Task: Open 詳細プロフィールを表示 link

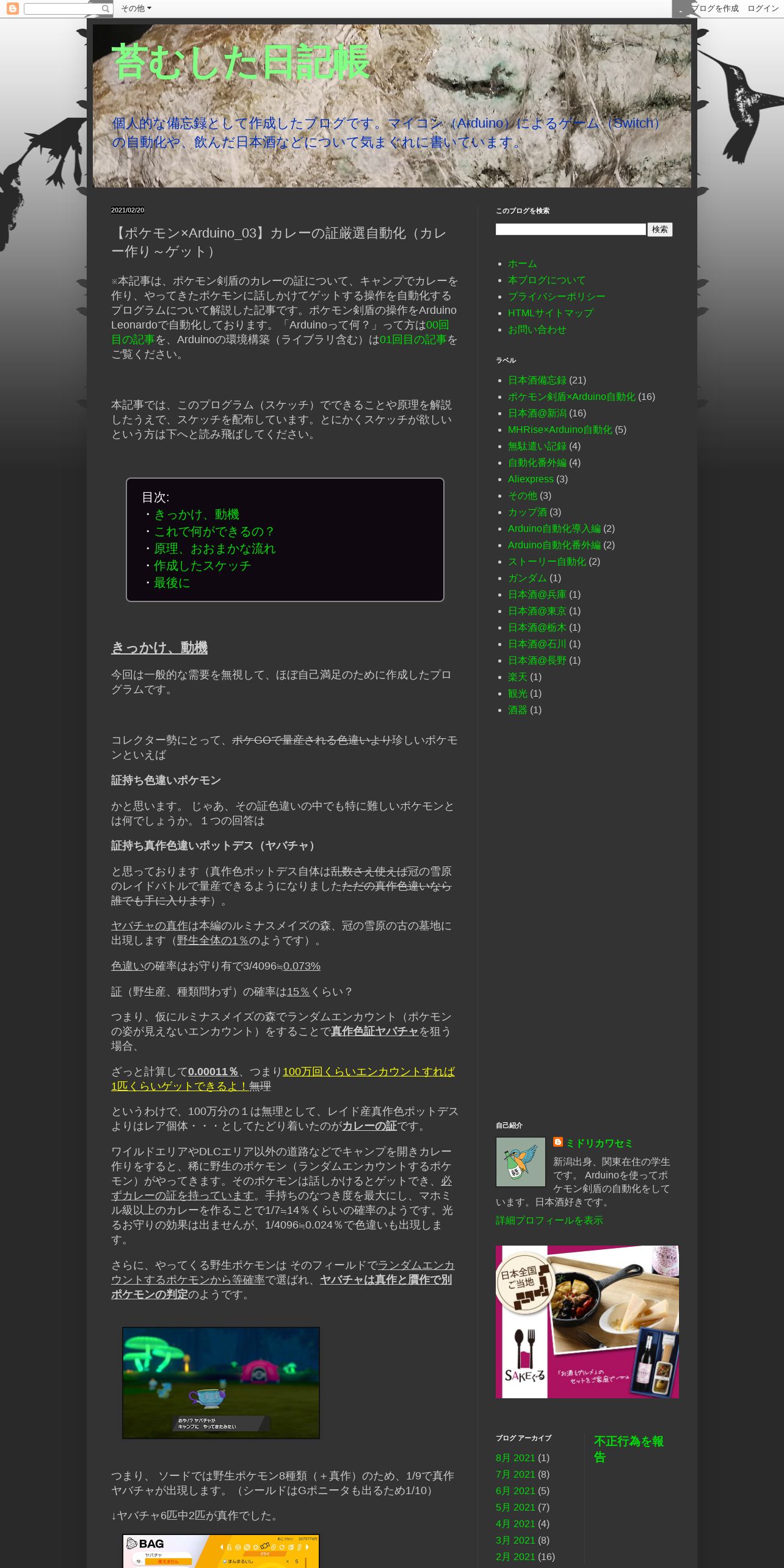Action: (x=549, y=1220)
